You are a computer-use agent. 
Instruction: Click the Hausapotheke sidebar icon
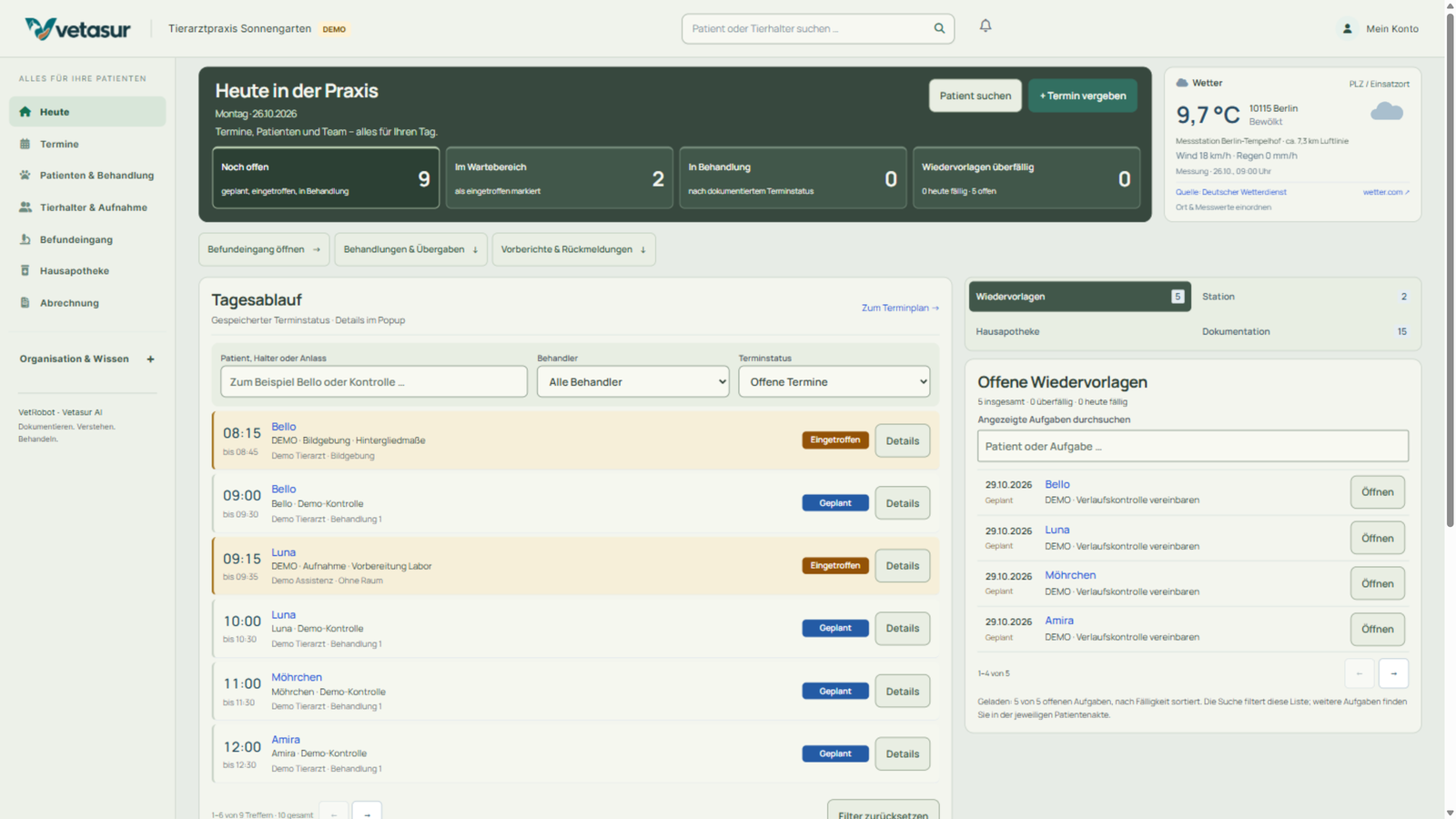point(25,270)
